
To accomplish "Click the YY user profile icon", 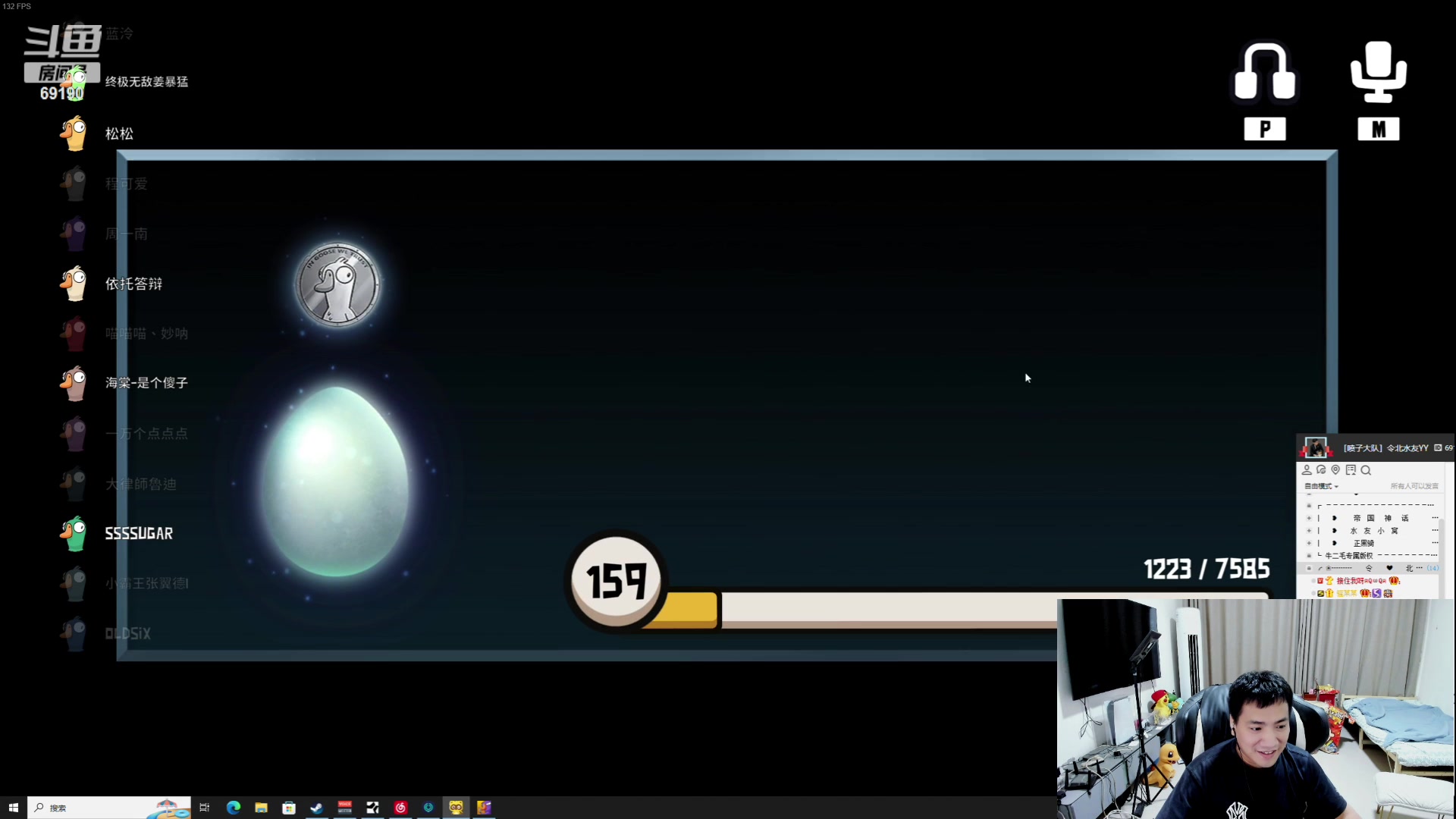I will point(1307,470).
